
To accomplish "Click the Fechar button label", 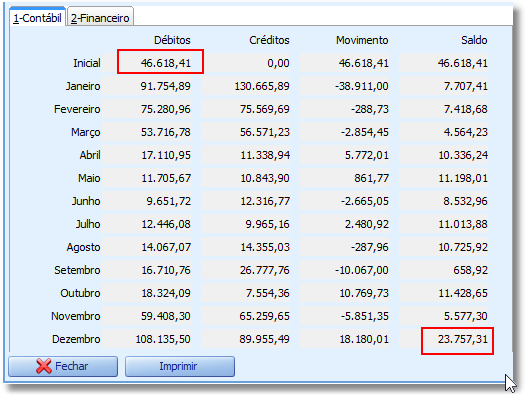I will (72, 366).
